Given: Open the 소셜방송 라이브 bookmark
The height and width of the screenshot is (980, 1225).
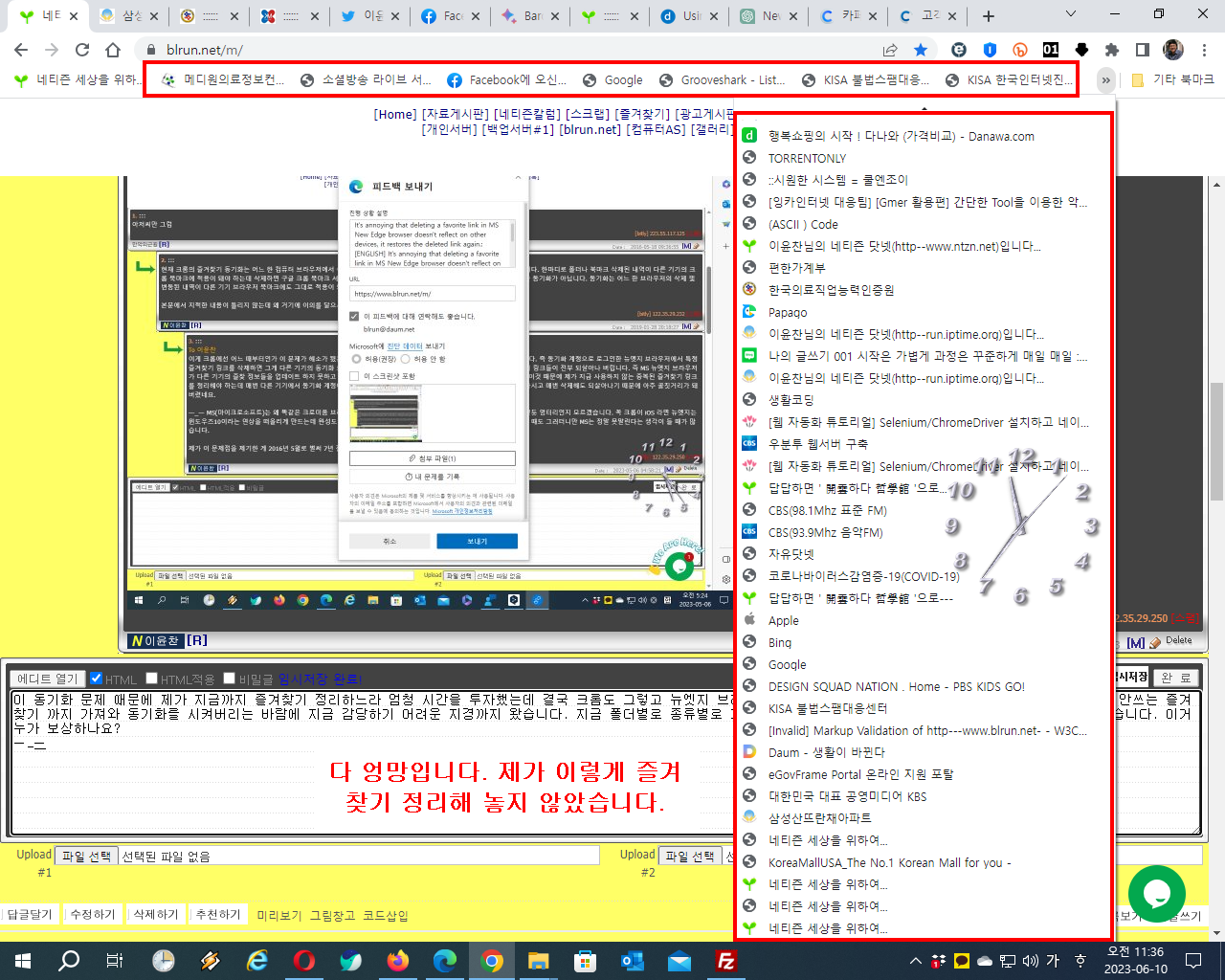Looking at the screenshot, I should pos(366,80).
